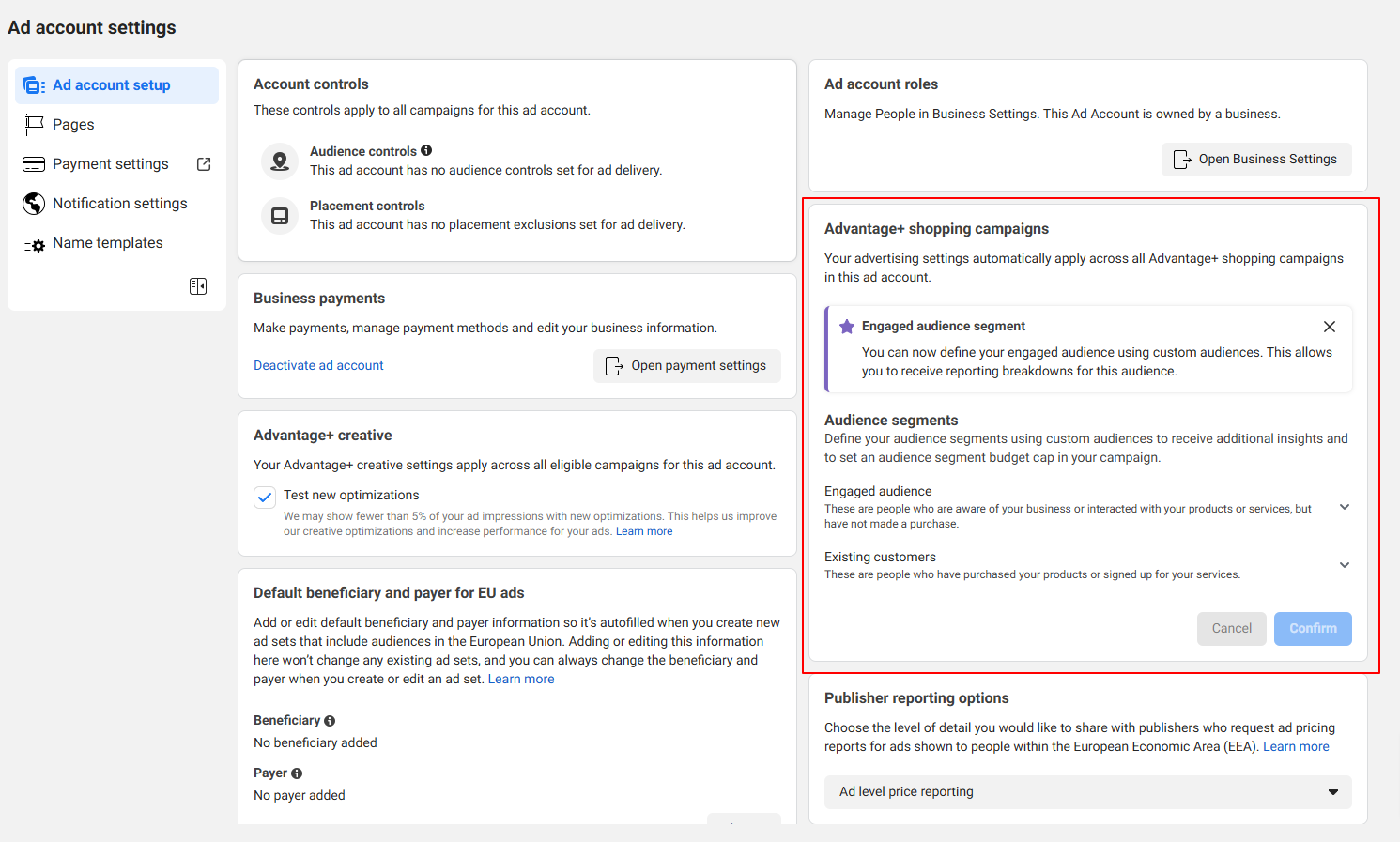Expand Existing customers section
Viewport: 1400px width, 842px height.
click(x=1345, y=565)
